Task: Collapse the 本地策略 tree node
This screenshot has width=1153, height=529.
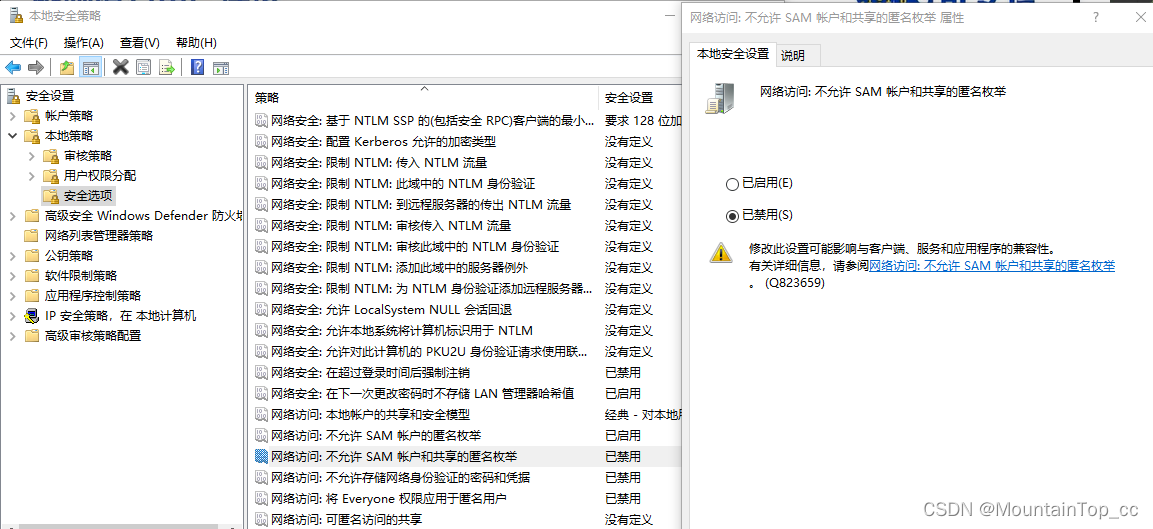Action: (x=13, y=135)
